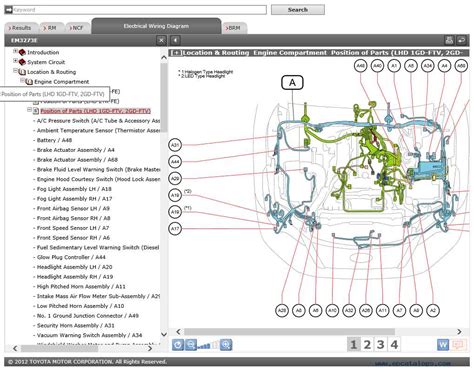Select A/C Pressure Switch tree entry
This screenshot has width=474, height=371.
(98, 121)
